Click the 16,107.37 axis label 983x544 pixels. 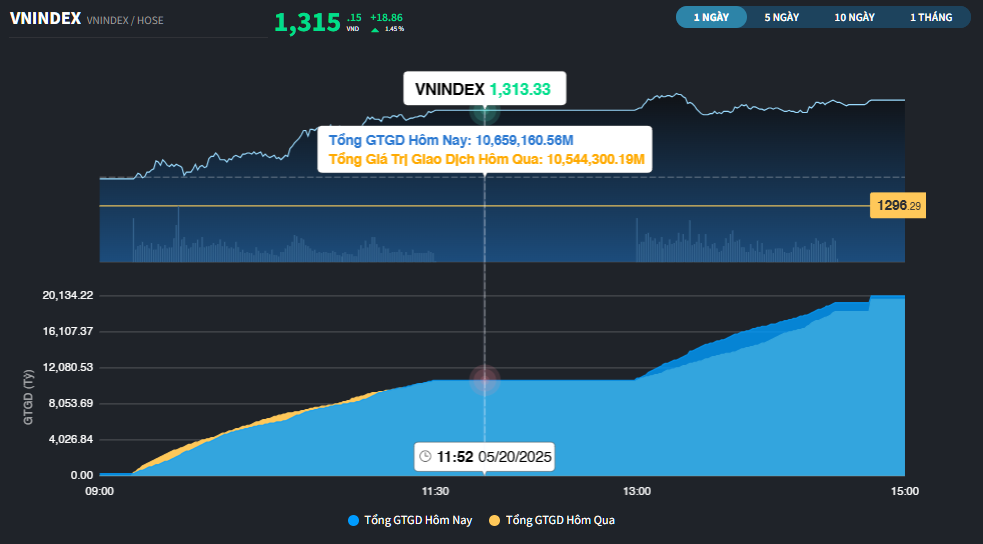68,331
